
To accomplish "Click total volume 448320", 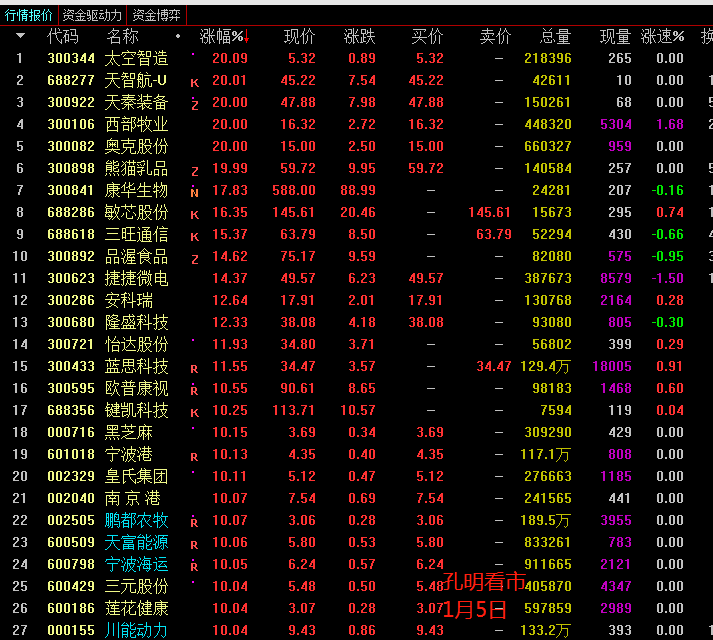I will tap(548, 125).
